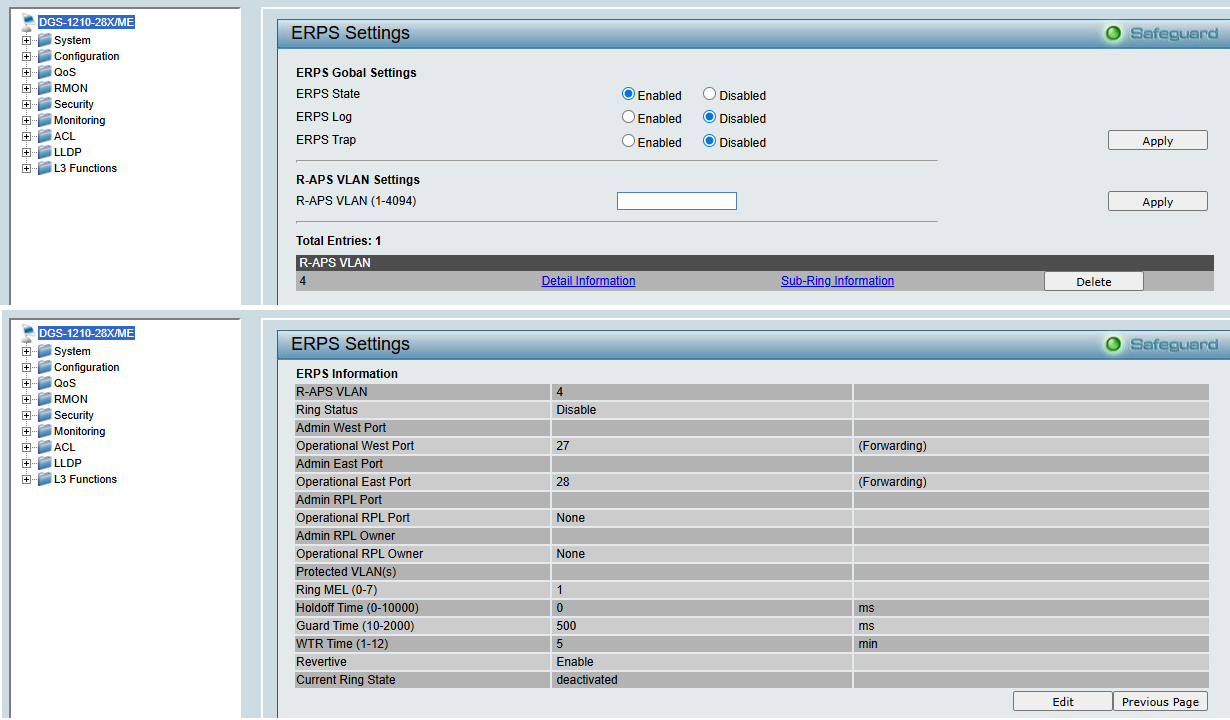1230x720 pixels.
Task: Expand the Security node in the tree beside ERPS Gobal Settings
Action: [26, 105]
